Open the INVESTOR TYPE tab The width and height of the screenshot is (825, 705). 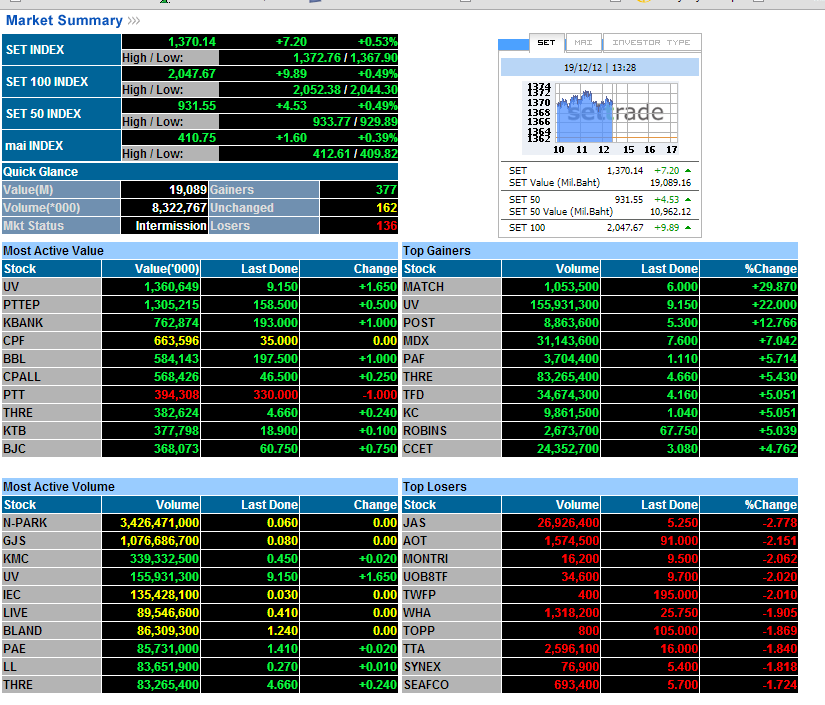tap(651, 43)
